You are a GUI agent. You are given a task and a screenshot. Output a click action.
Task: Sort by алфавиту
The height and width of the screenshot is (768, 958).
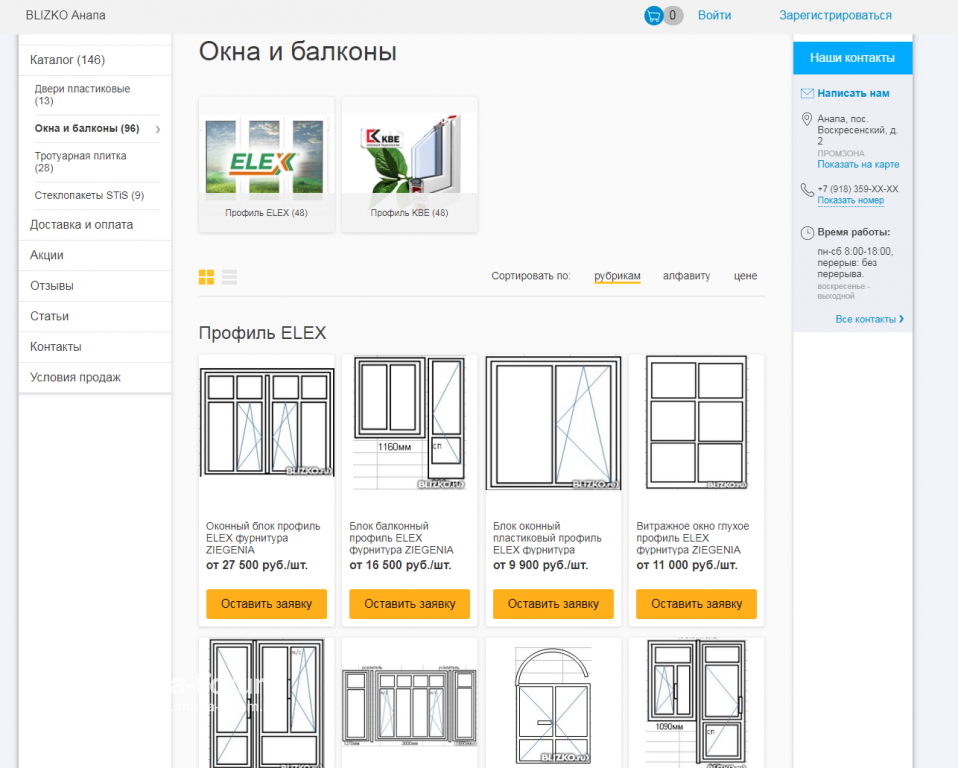(686, 276)
